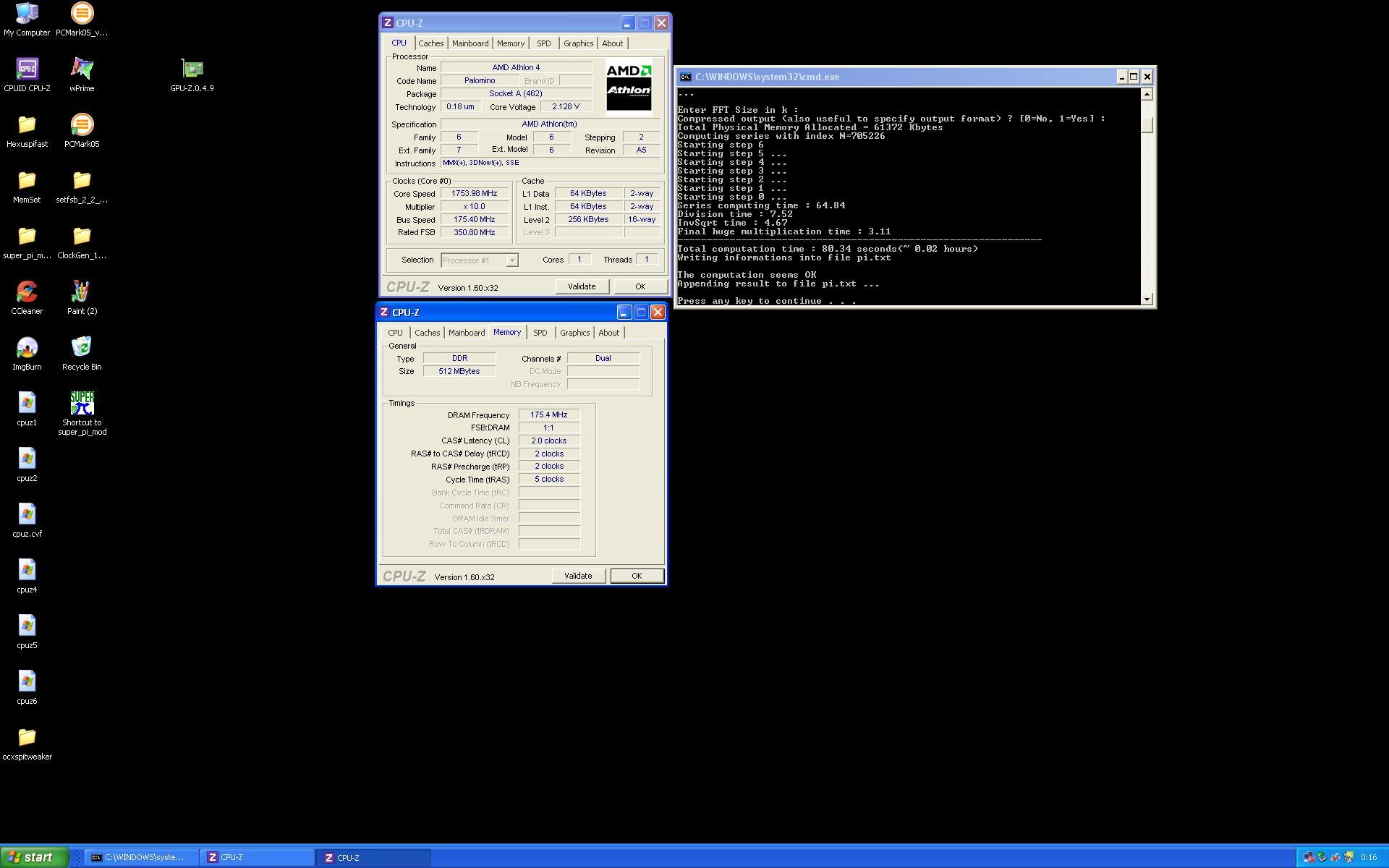1389x868 pixels.
Task: Click the Multiplier x 10.0 field
Action: coord(474,206)
